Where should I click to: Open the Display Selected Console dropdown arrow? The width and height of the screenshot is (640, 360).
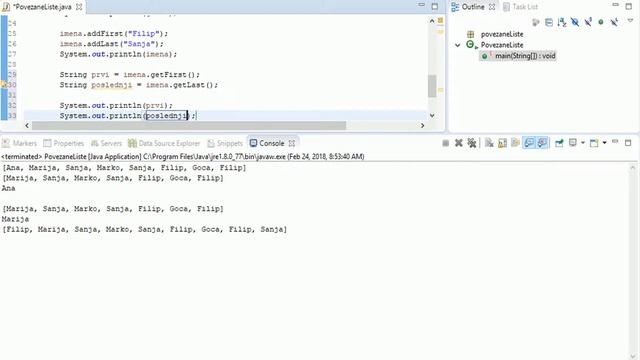(x=582, y=143)
